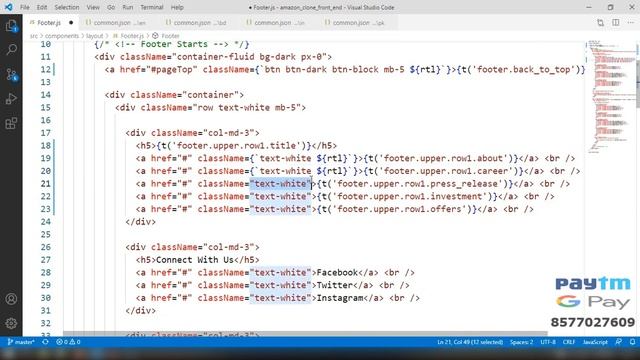The width and height of the screenshot is (640, 360).
Task: Click the master branch indicator
Action: 21,342
